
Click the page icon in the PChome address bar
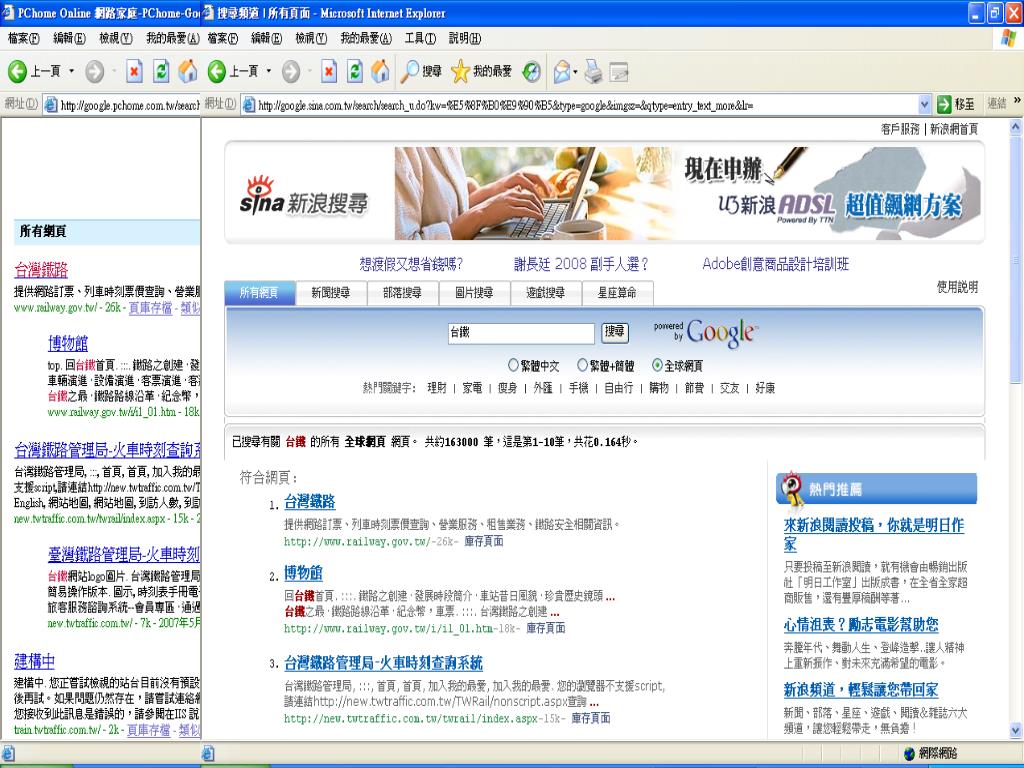[50, 104]
